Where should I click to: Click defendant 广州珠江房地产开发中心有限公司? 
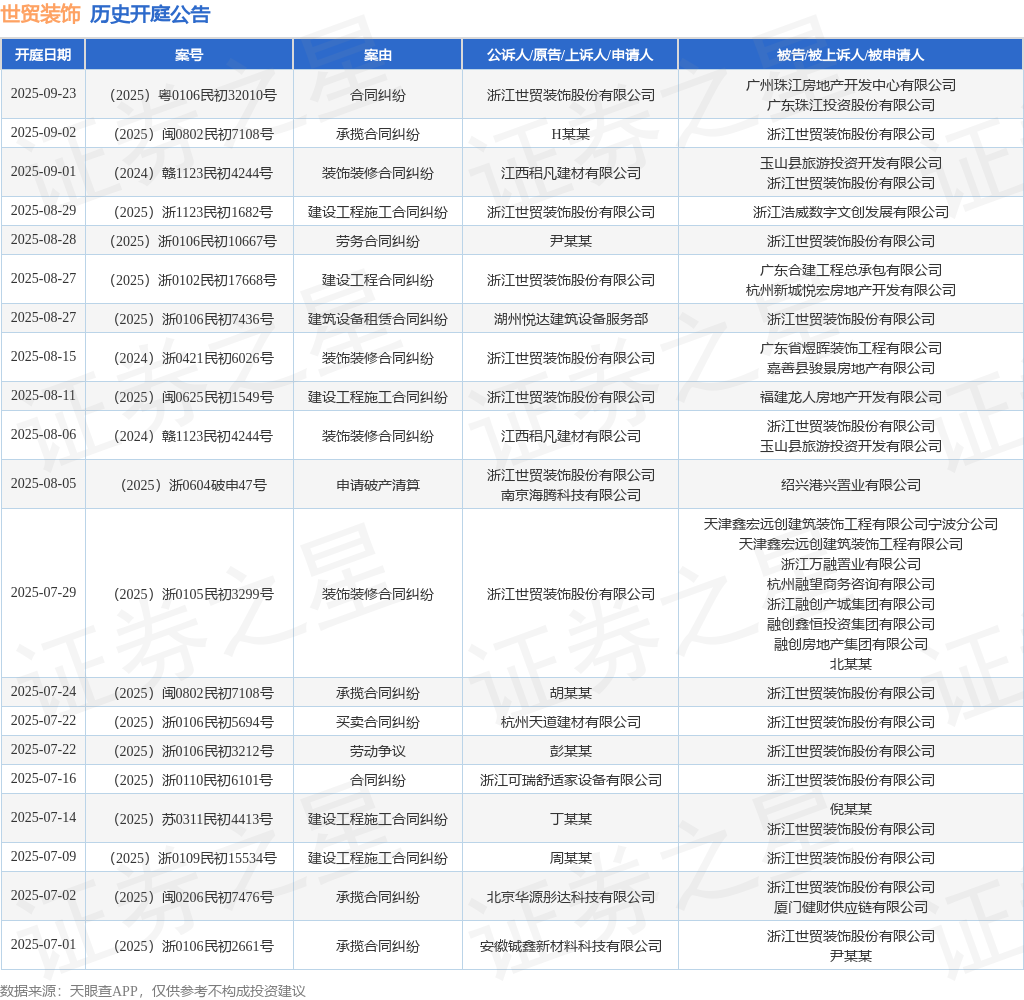point(850,85)
